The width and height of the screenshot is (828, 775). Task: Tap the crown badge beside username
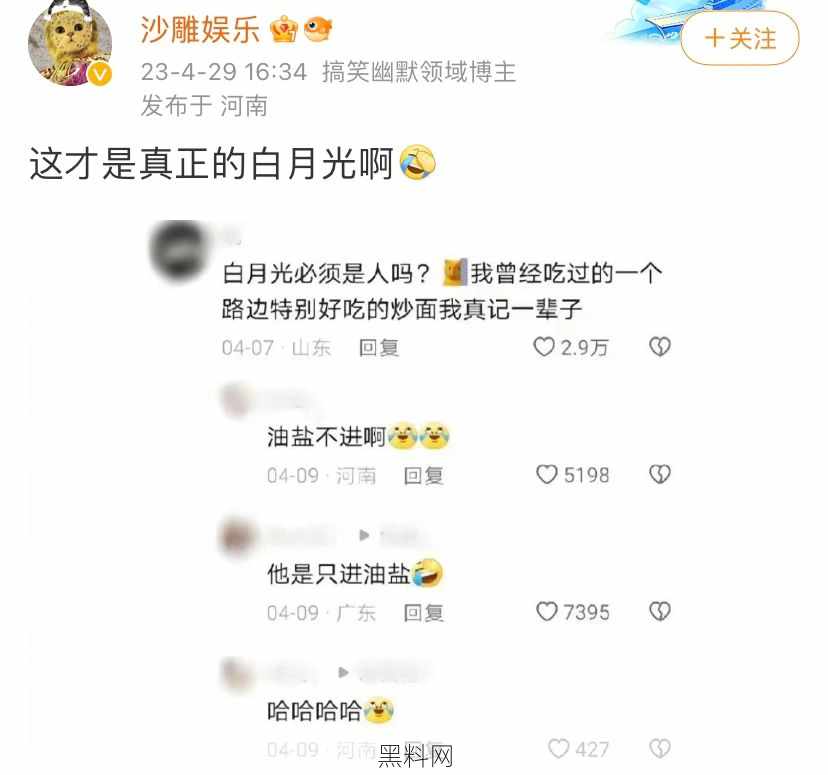coord(285,29)
